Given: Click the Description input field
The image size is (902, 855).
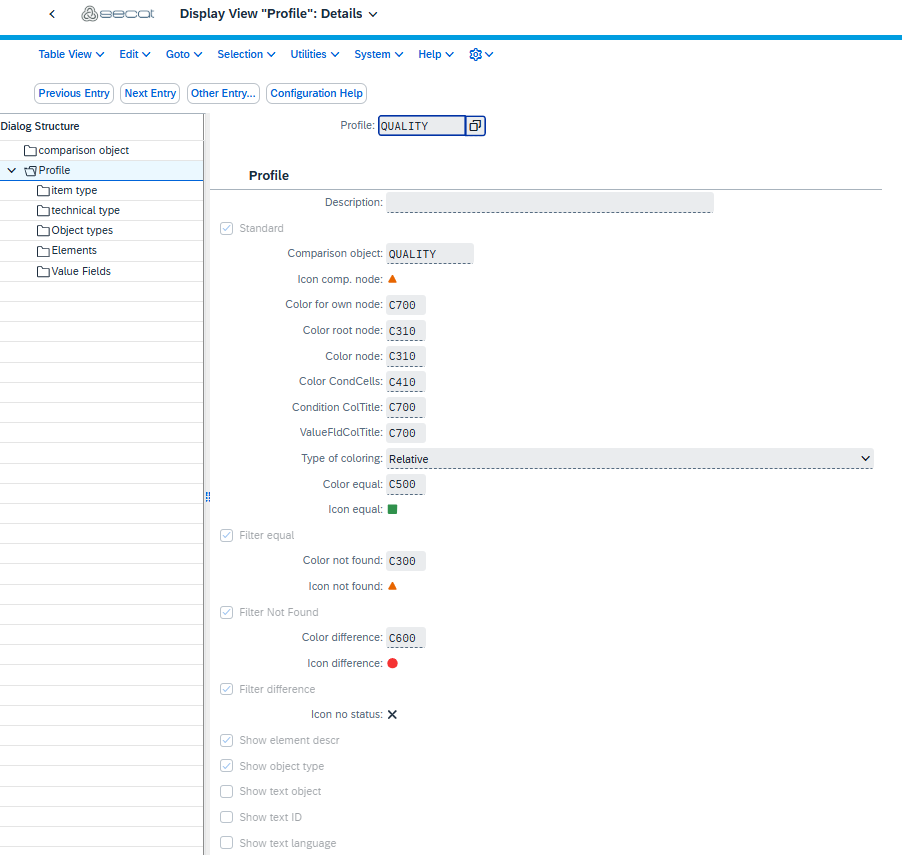Looking at the screenshot, I should tap(549, 203).
